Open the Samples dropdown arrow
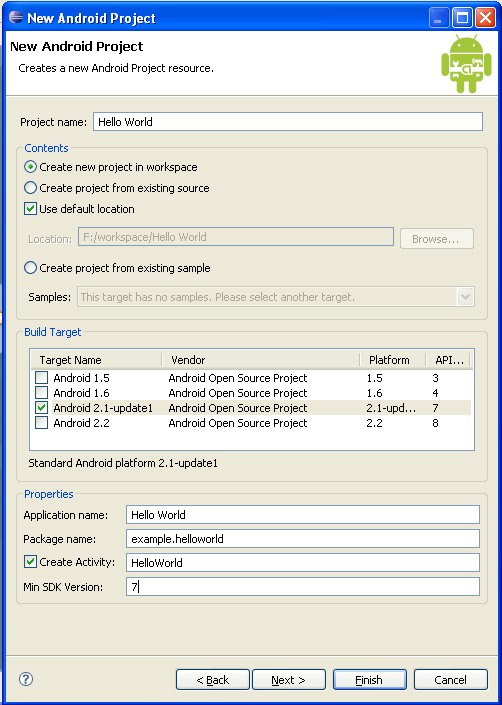The image size is (502, 705). tap(466, 297)
